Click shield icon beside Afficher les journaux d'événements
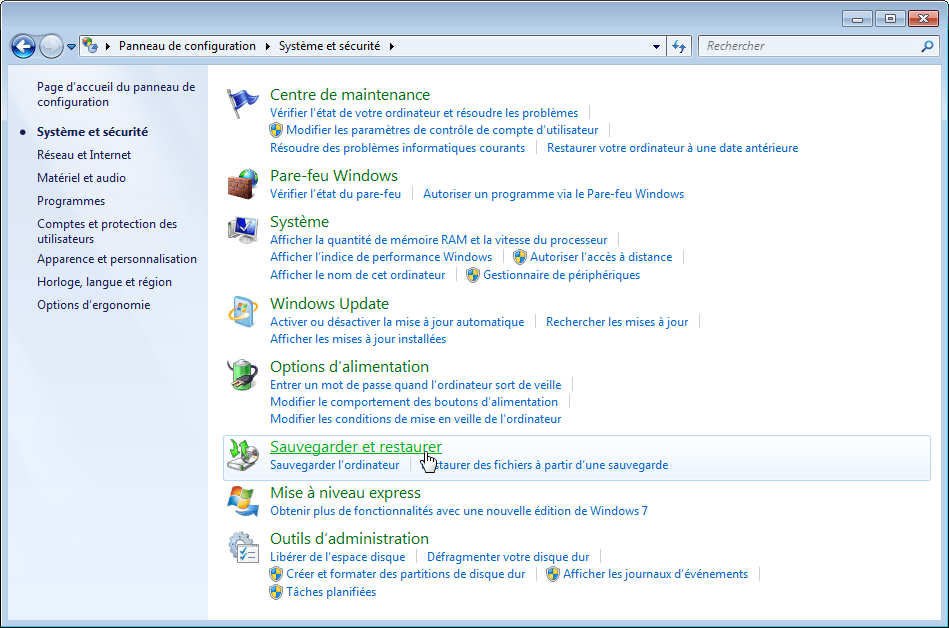The width and height of the screenshot is (949, 628). click(x=553, y=574)
